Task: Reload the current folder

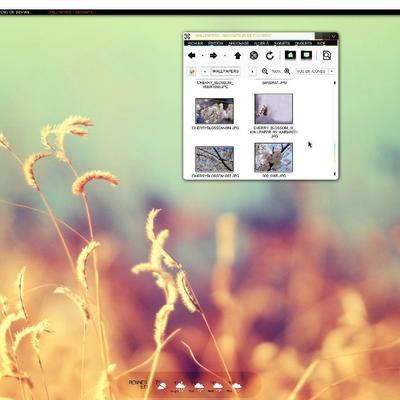Action: pos(270,55)
